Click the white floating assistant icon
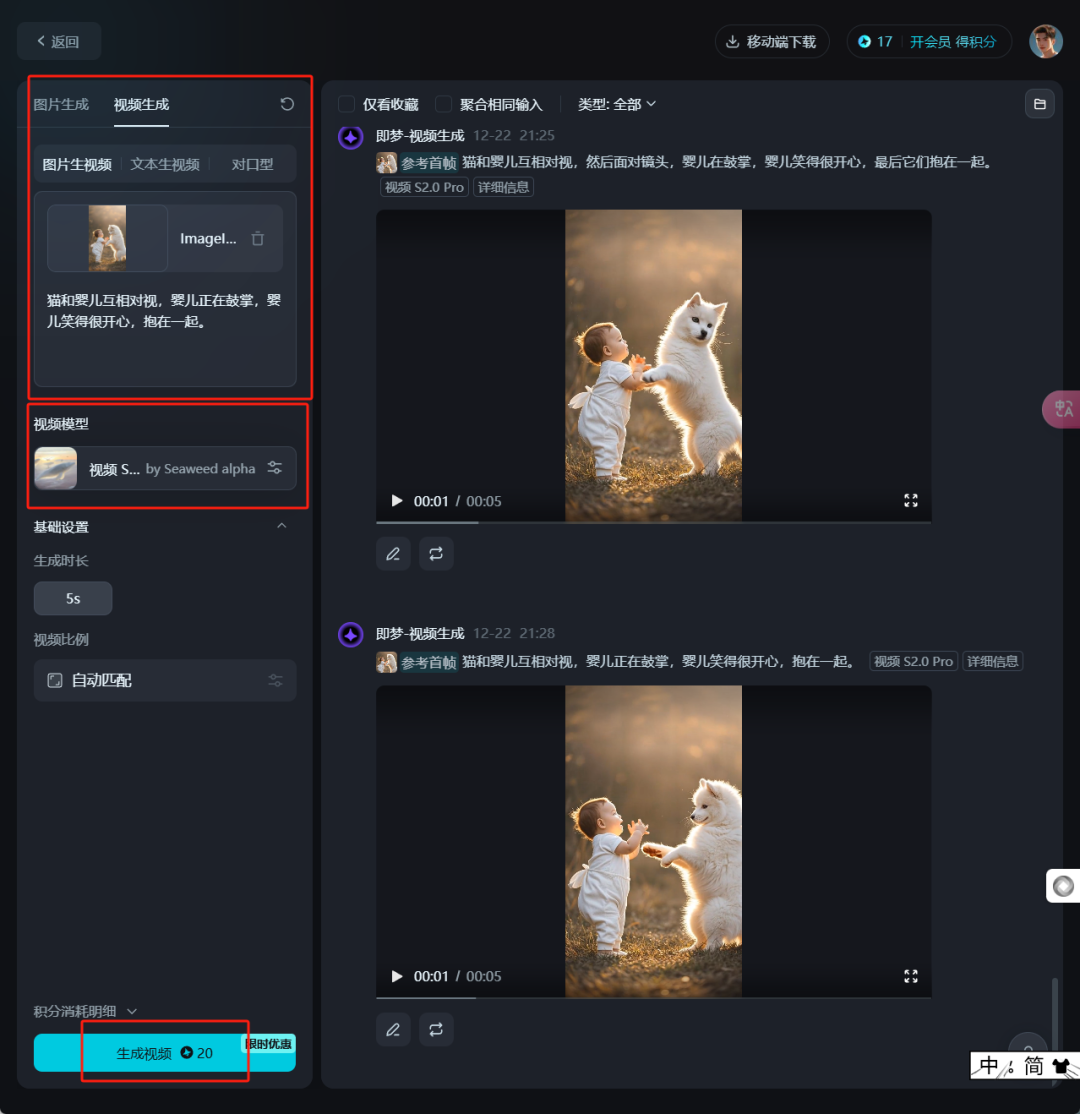Viewport: 1080px width, 1114px height. coord(1063,886)
